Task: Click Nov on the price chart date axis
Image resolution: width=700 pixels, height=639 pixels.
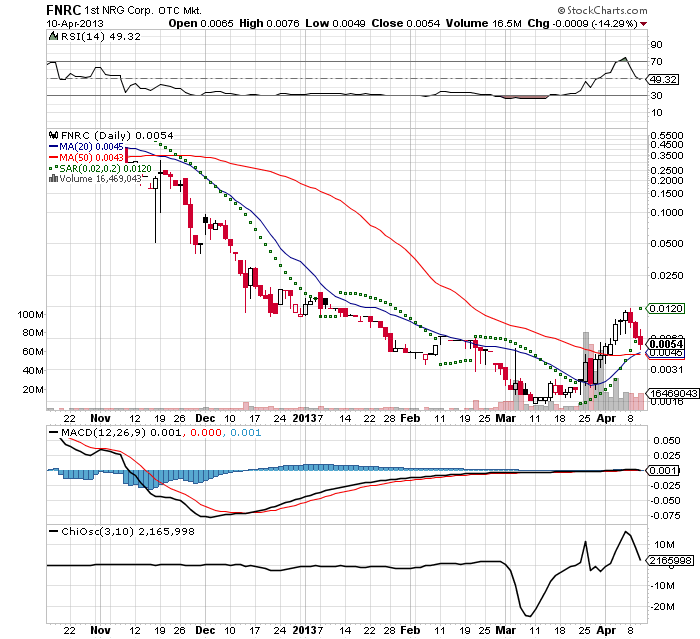Action: [x=100, y=418]
